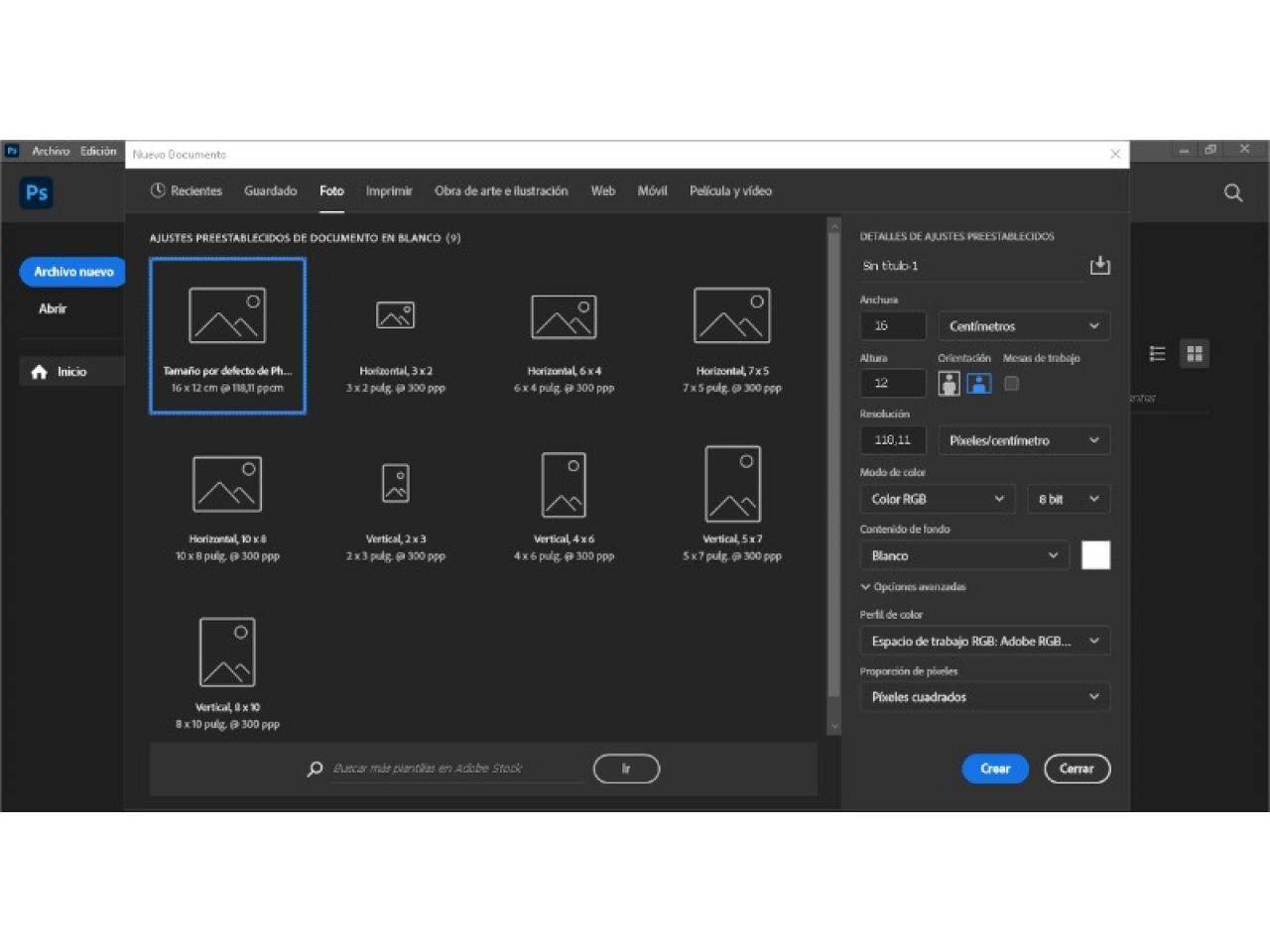Open the Color RGB mode dropdown

938,499
